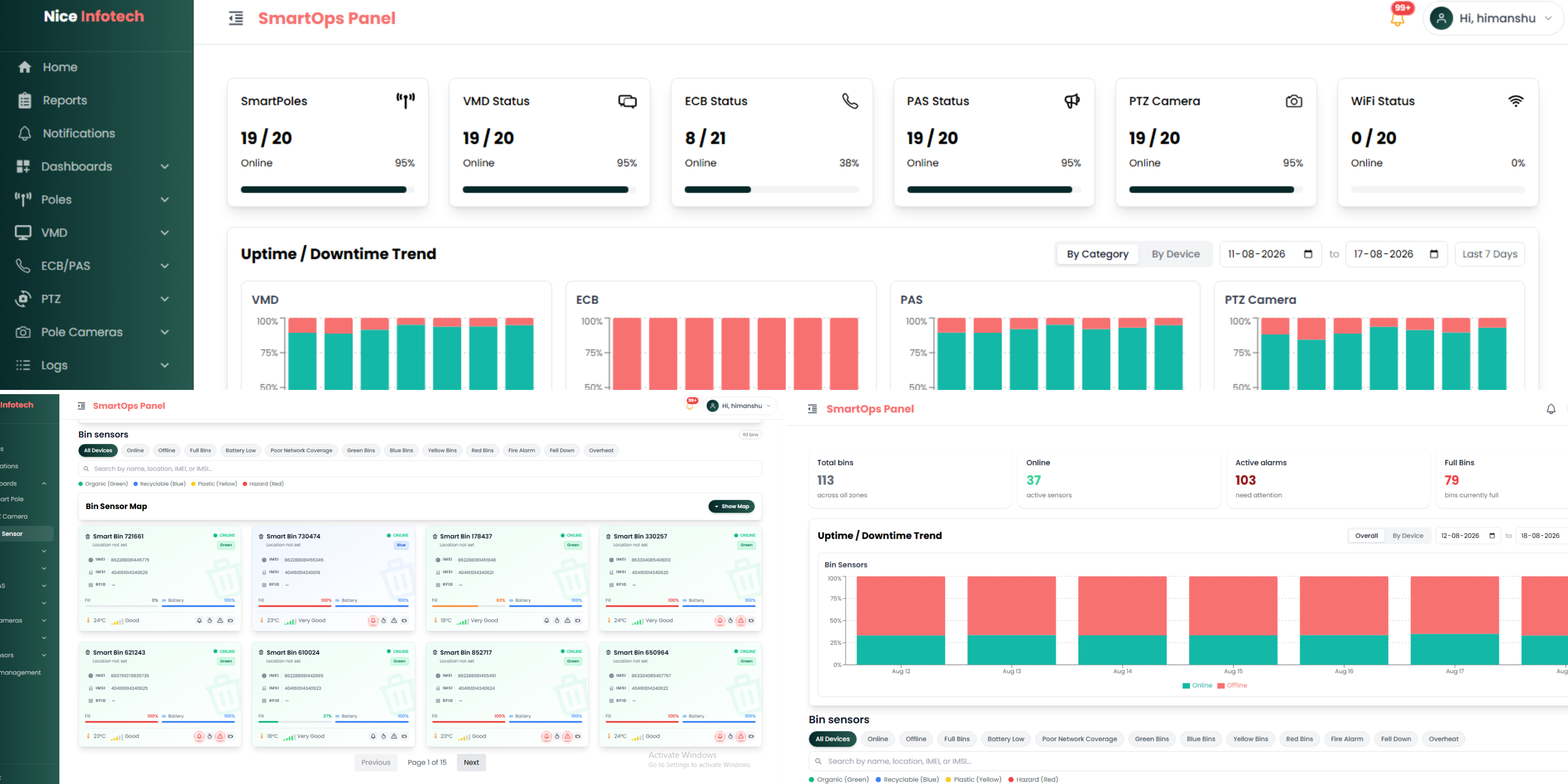This screenshot has height=784, width=1568.
Task: Click the warning triangle icon on Smart Bin 721661
Action: pyautogui.click(x=220, y=620)
